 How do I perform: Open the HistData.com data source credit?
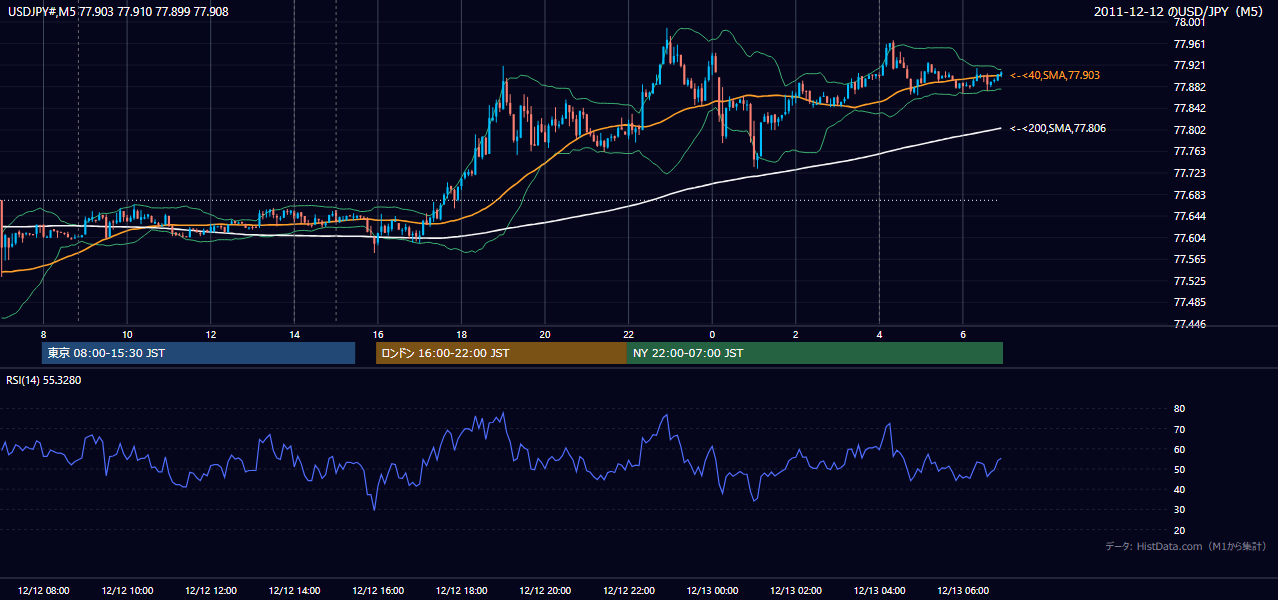pos(1186,546)
